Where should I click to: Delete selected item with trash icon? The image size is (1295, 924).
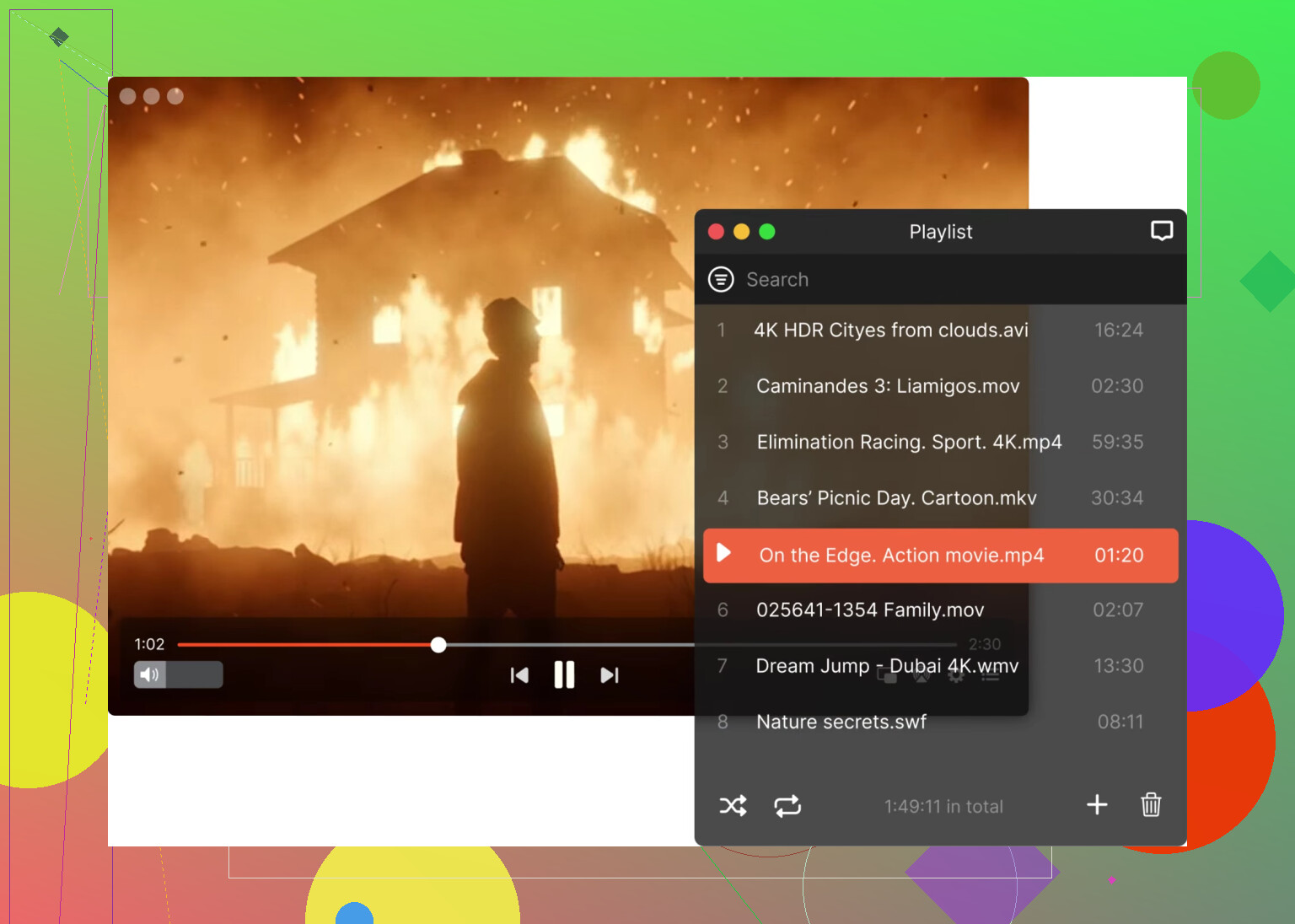coord(1151,805)
